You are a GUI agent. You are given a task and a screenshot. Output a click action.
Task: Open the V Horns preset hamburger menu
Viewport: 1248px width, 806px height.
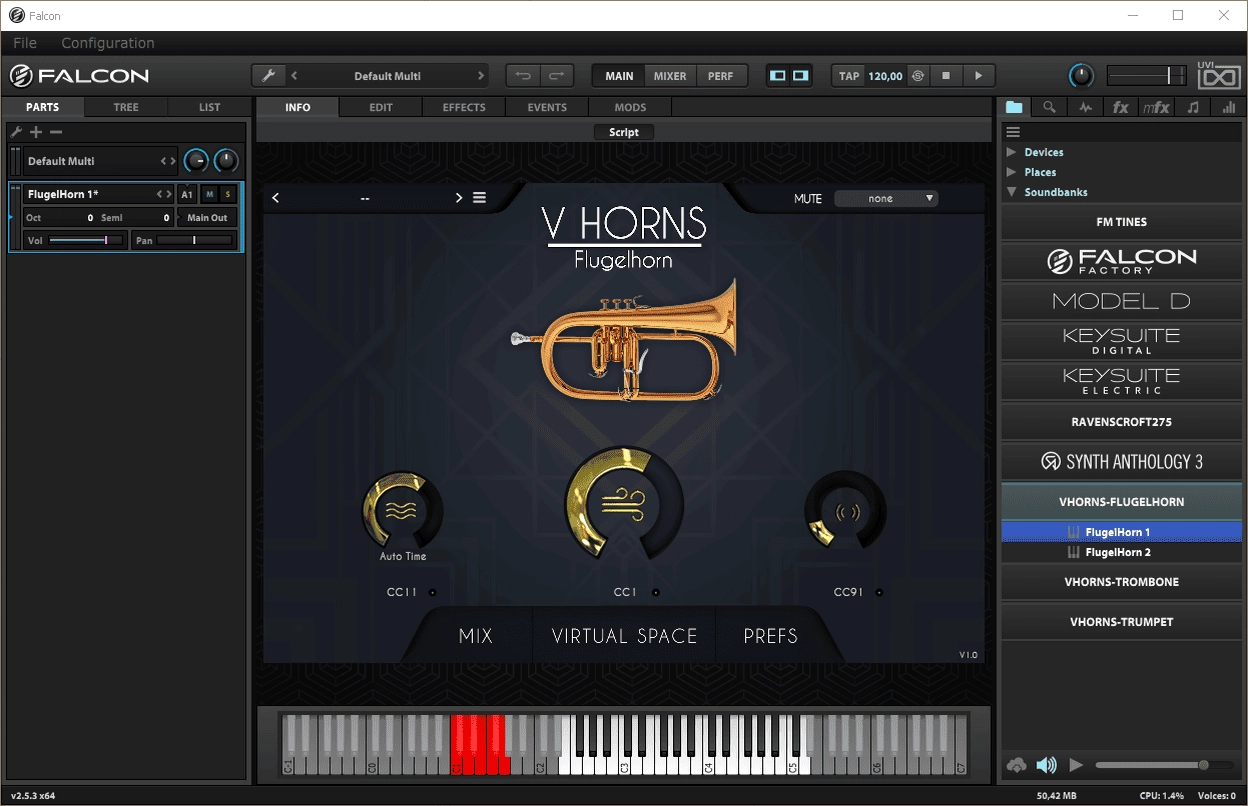(x=480, y=198)
